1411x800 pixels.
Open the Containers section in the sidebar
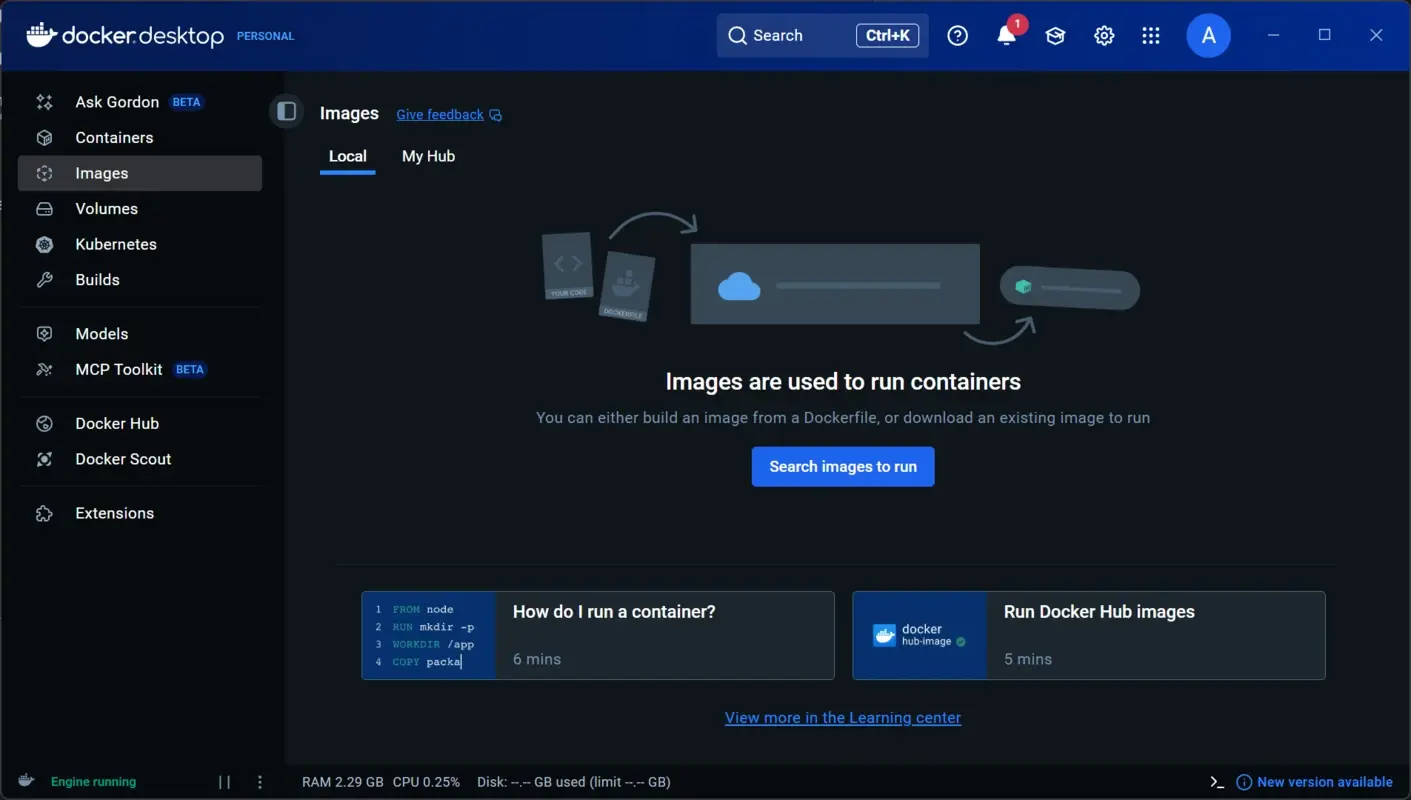tap(113, 137)
